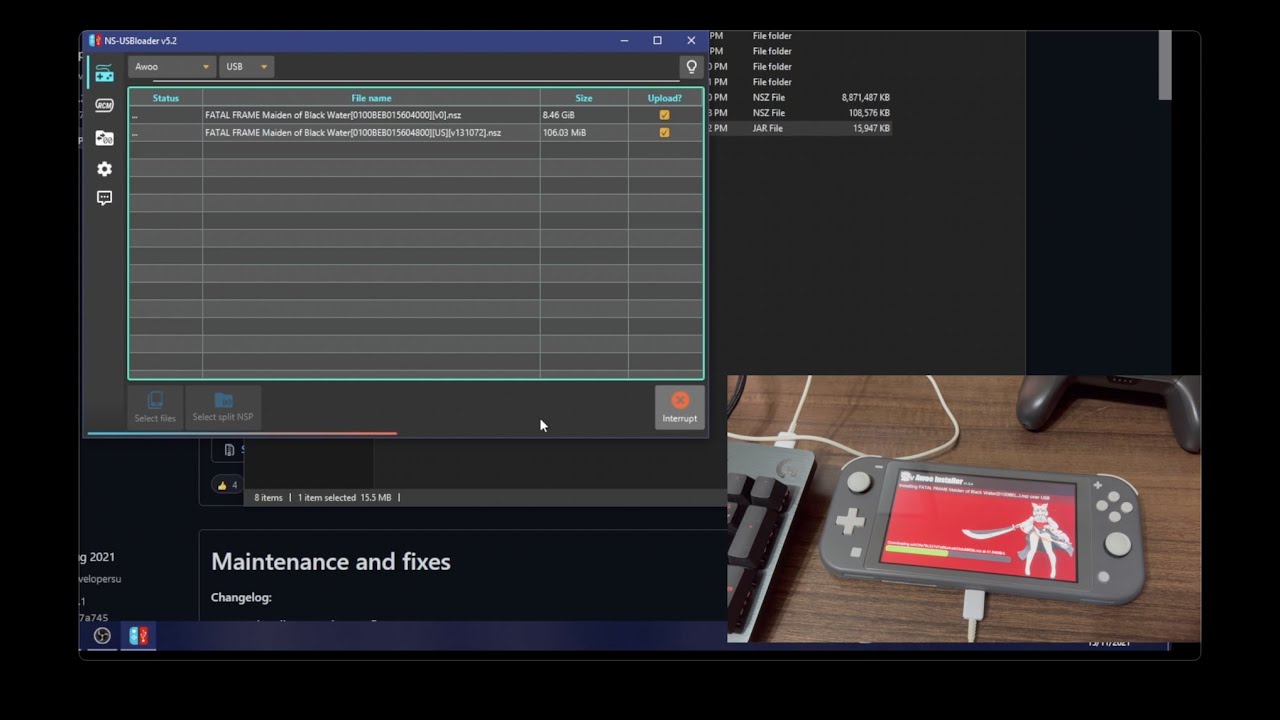Click the webcam overlay showing the Switch Lite

coord(964,509)
